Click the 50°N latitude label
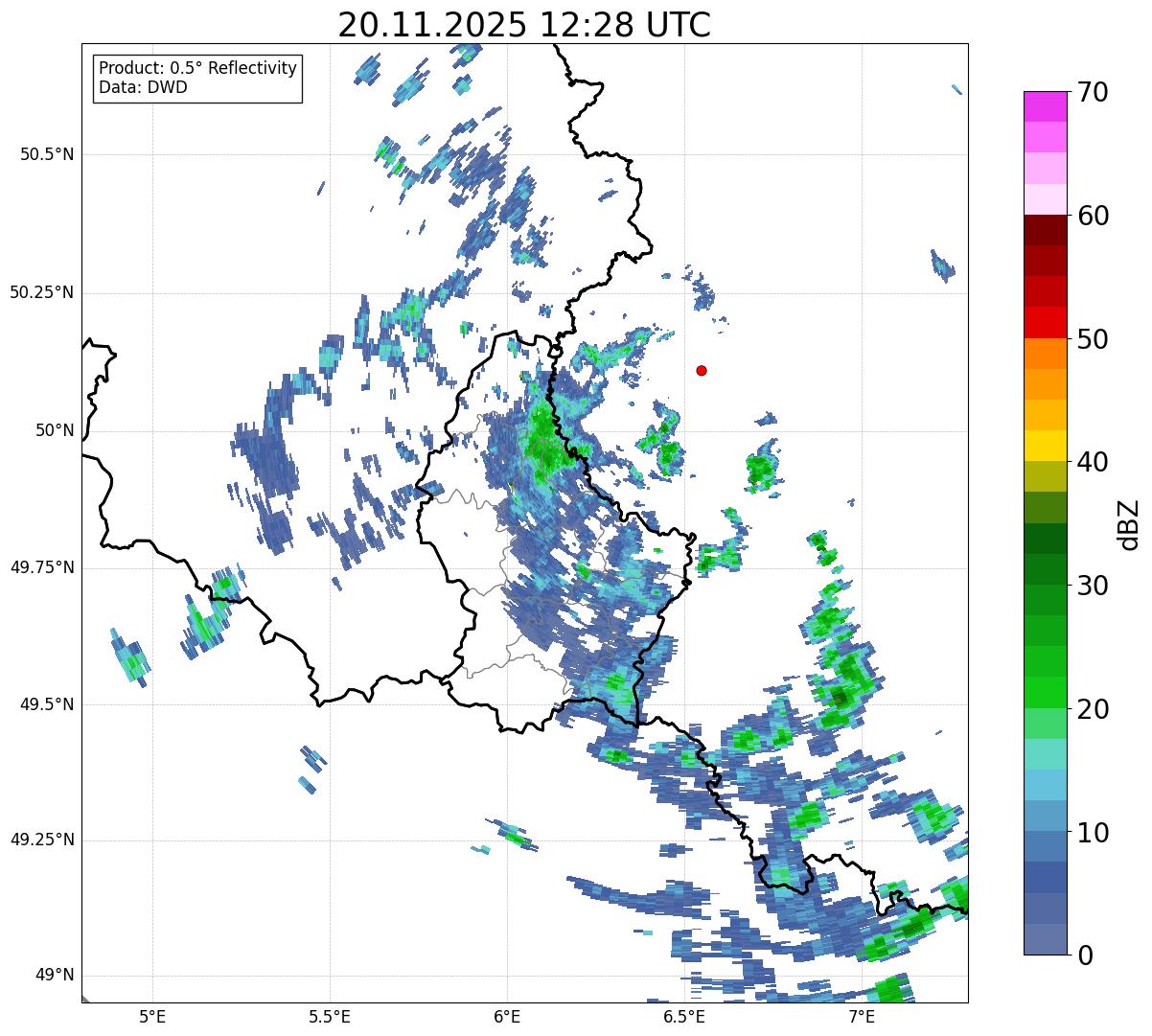The width and height of the screenshot is (1152, 1036). pyautogui.click(x=54, y=430)
